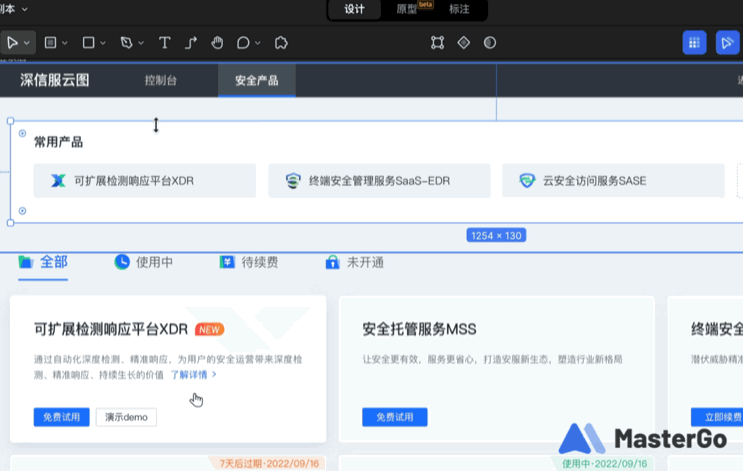Expand the Frame tool options arrow
This screenshot has width=743, height=471.
pyautogui.click(x=65, y=43)
